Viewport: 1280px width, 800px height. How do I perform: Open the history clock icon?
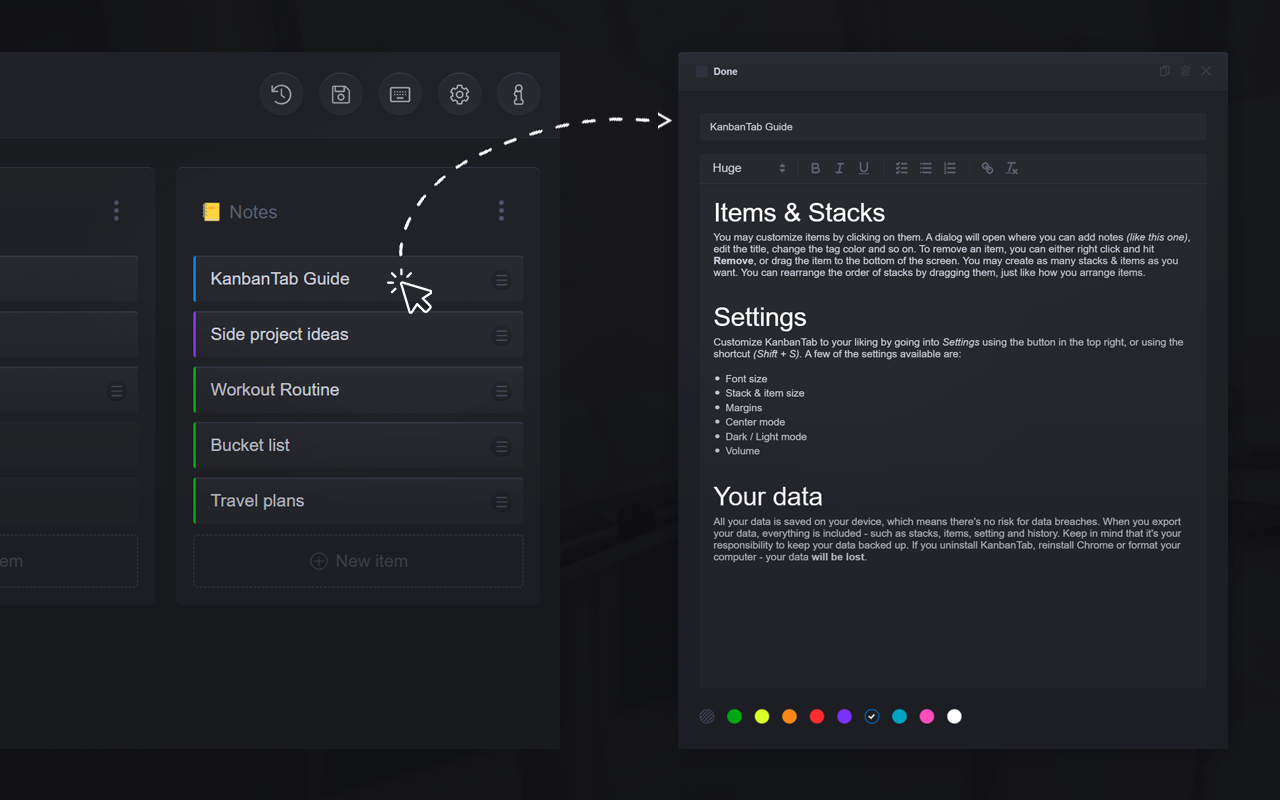281,95
